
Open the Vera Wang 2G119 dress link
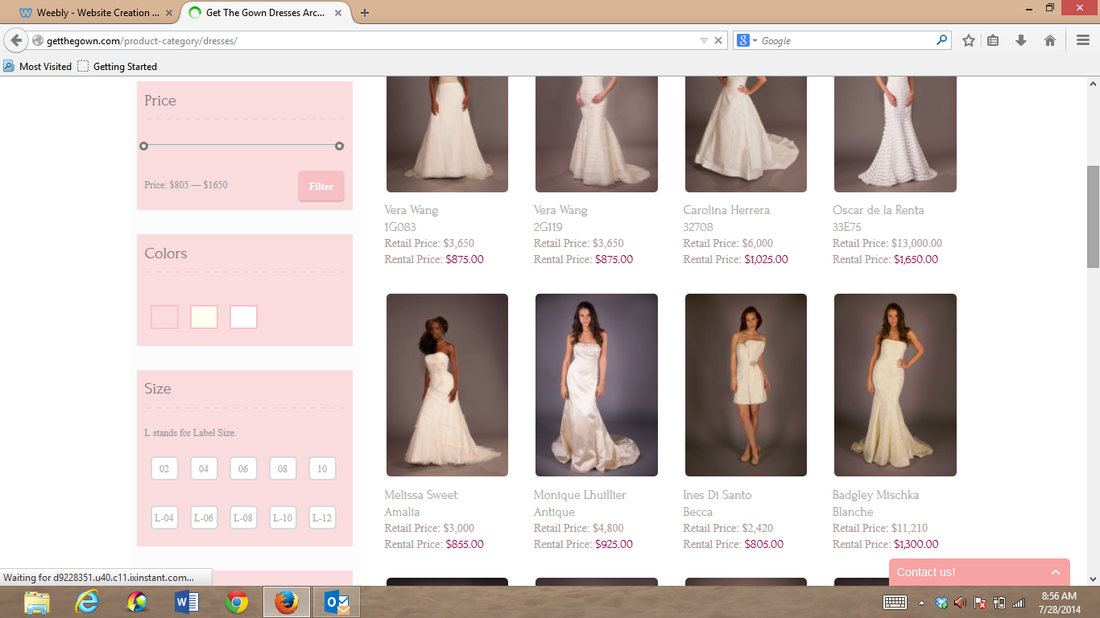click(x=561, y=218)
